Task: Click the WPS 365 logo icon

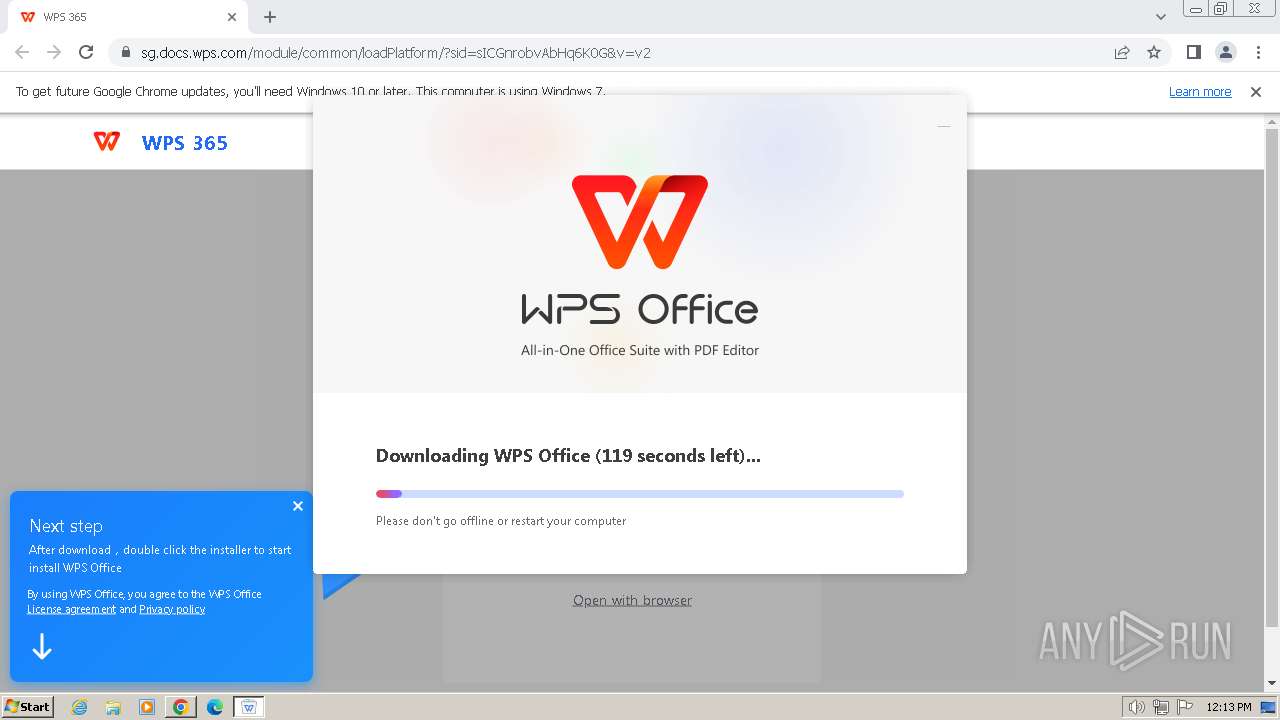Action: tap(107, 142)
